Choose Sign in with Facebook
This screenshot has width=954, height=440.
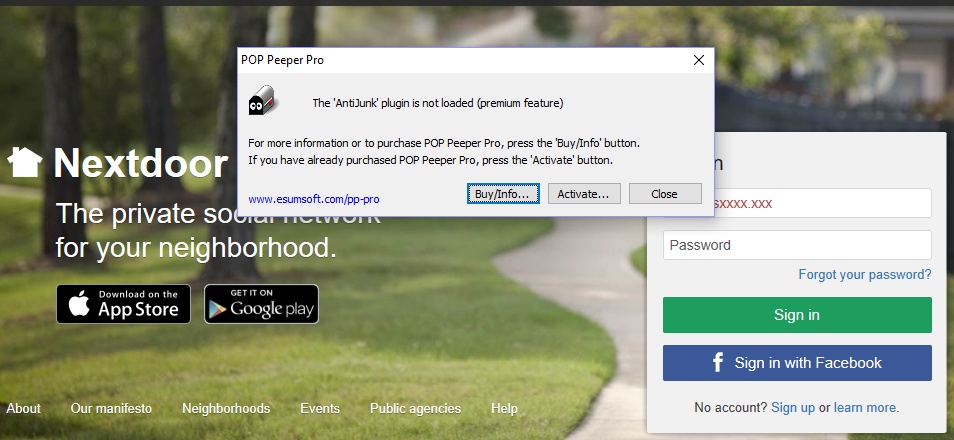click(x=797, y=363)
